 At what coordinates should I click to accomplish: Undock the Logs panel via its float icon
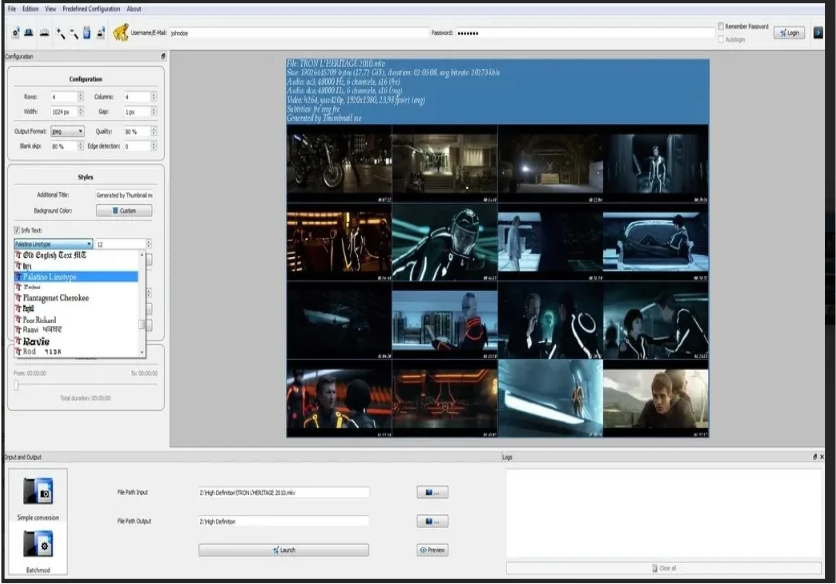coord(814,457)
